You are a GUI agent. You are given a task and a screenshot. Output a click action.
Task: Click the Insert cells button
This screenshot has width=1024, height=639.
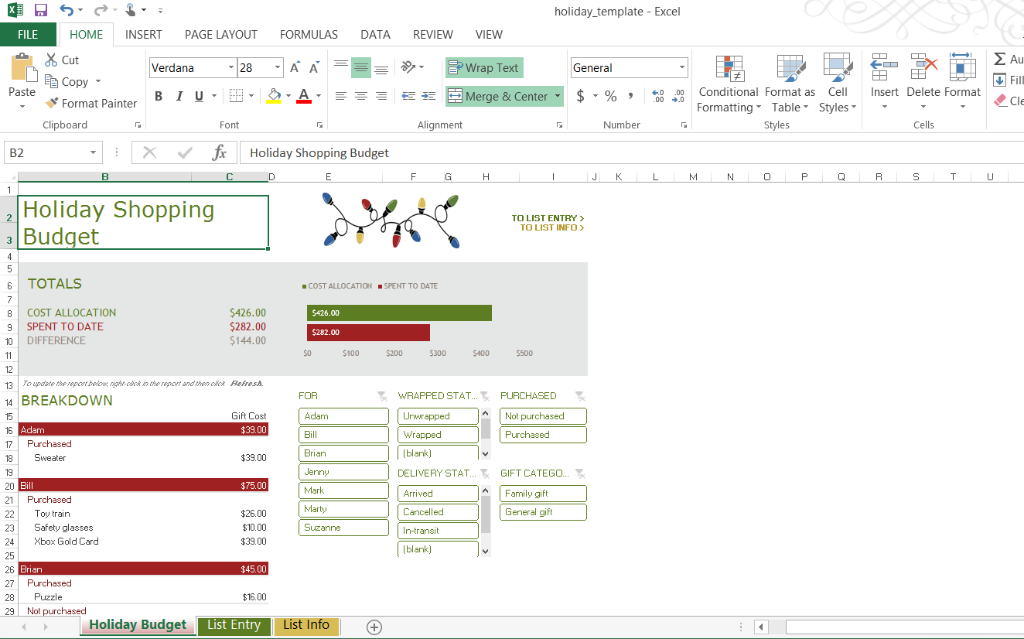884,82
